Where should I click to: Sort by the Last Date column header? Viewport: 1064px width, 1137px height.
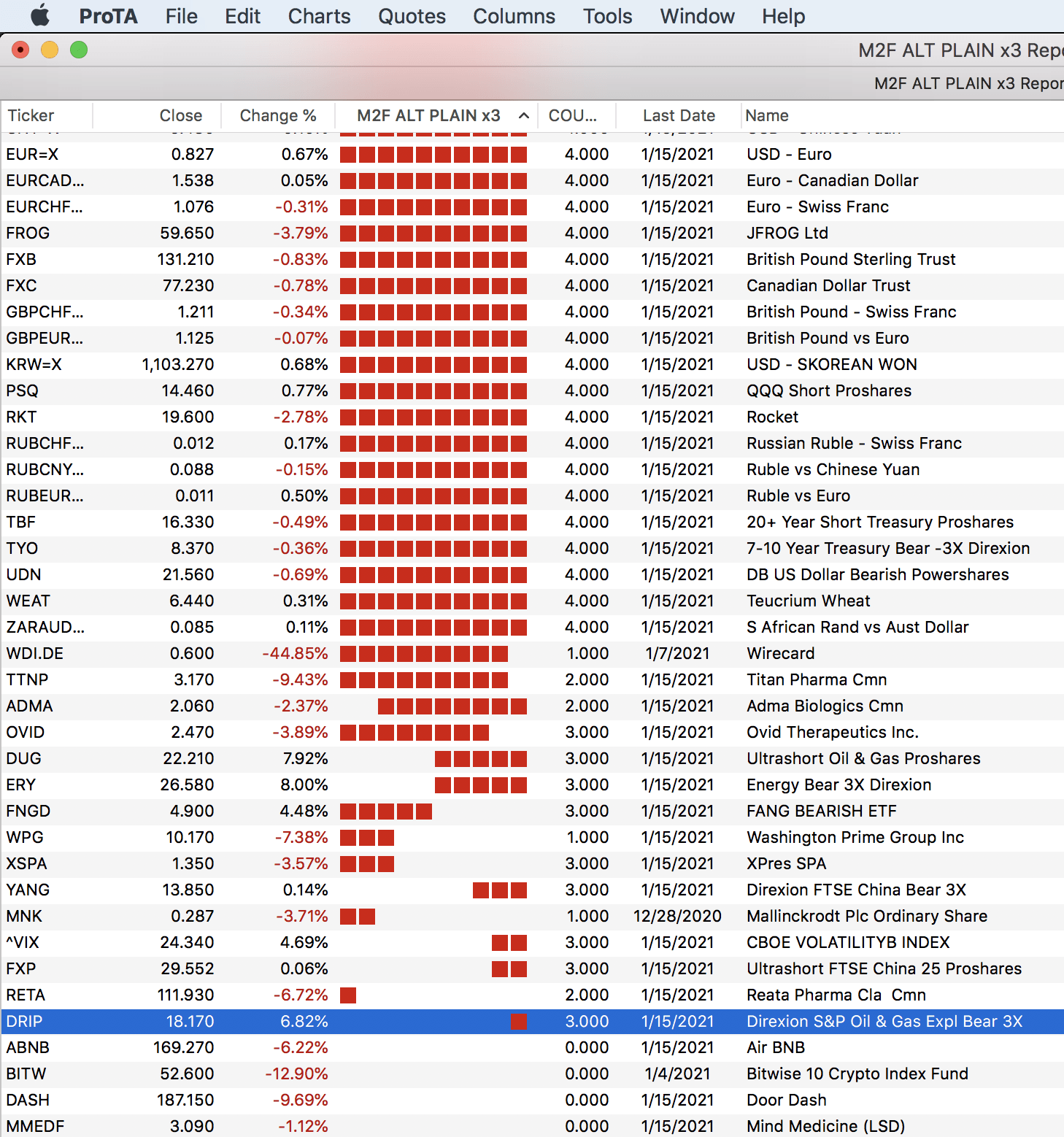click(x=679, y=115)
